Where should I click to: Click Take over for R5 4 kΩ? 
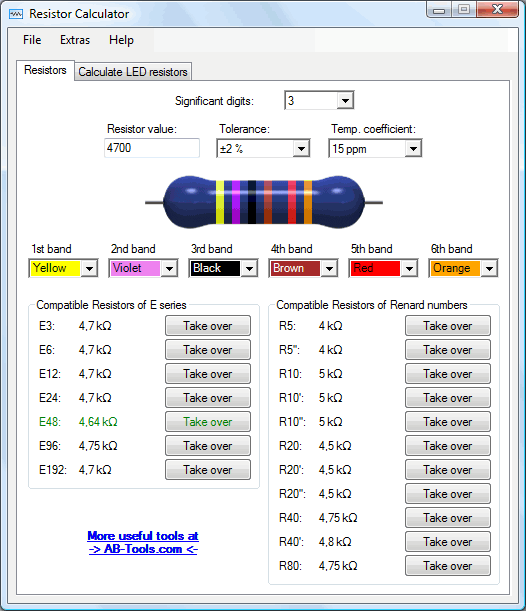(448, 326)
